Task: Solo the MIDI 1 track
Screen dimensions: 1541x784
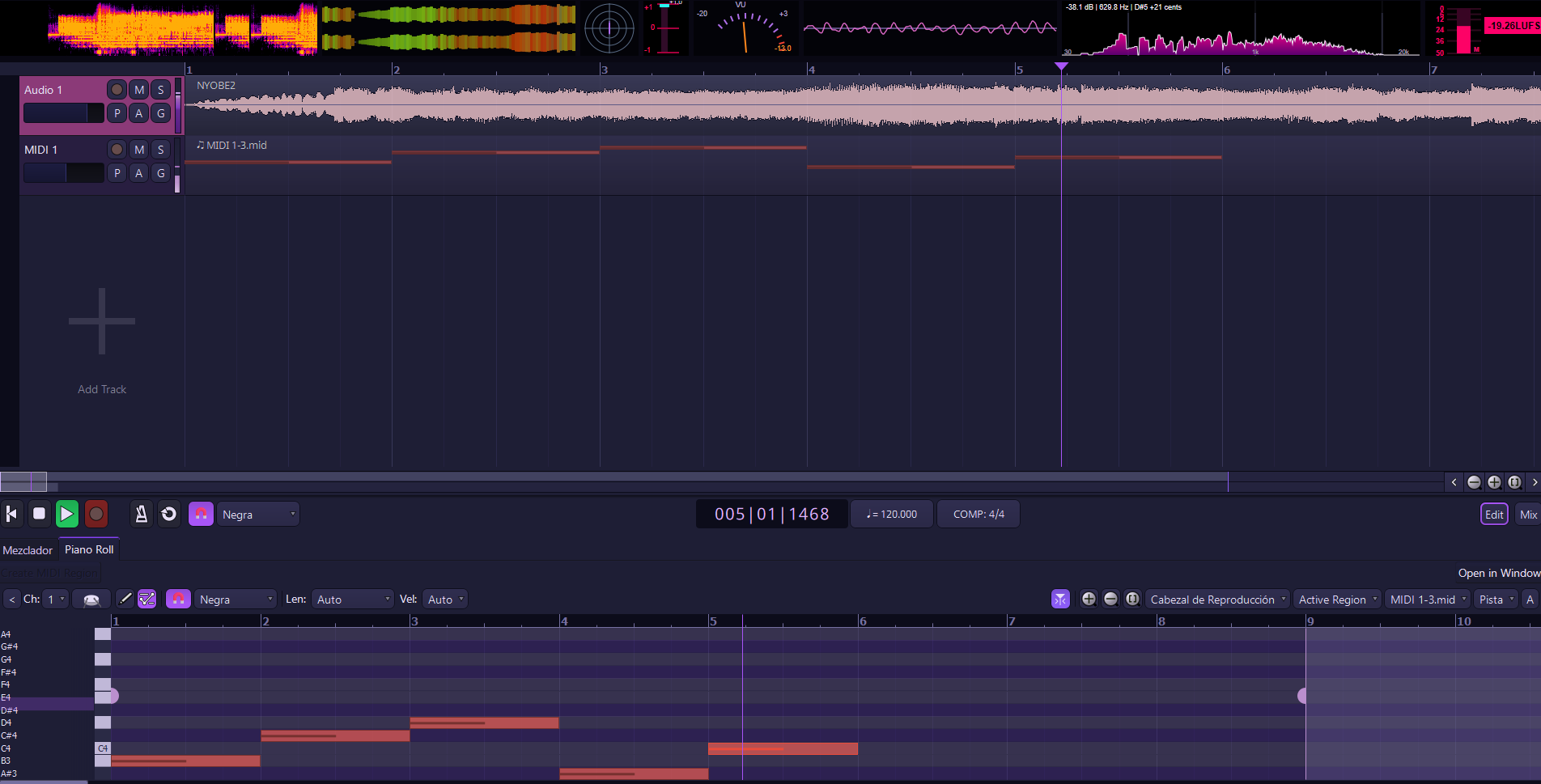Action: click(x=161, y=150)
